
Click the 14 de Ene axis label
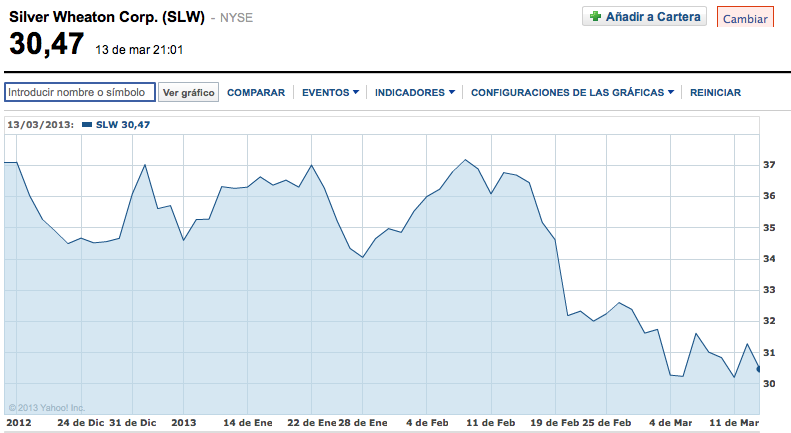pyautogui.click(x=248, y=423)
